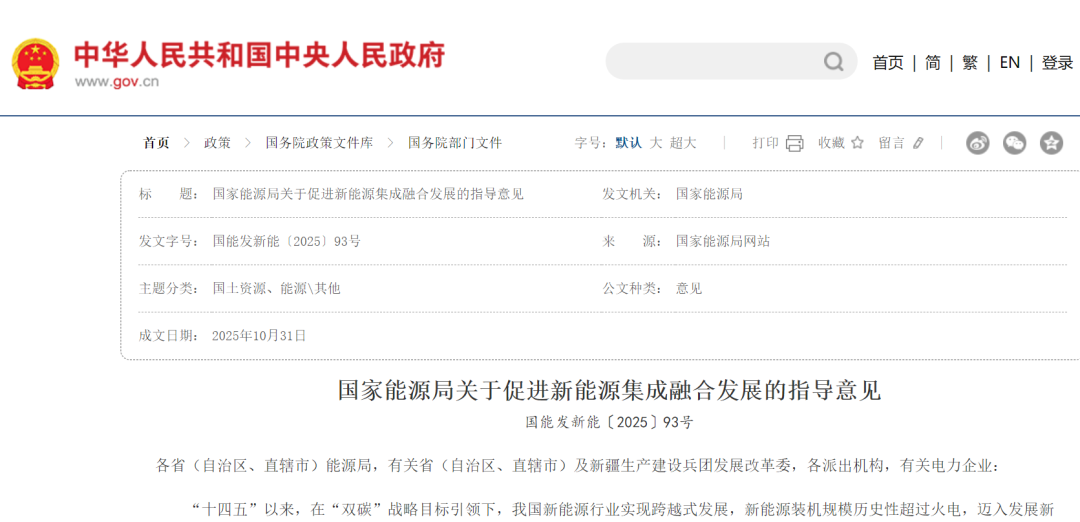This screenshot has height=522, width=1080.
Task: Open 国务院部门文件 breadcrumb link
Action: pos(455,143)
